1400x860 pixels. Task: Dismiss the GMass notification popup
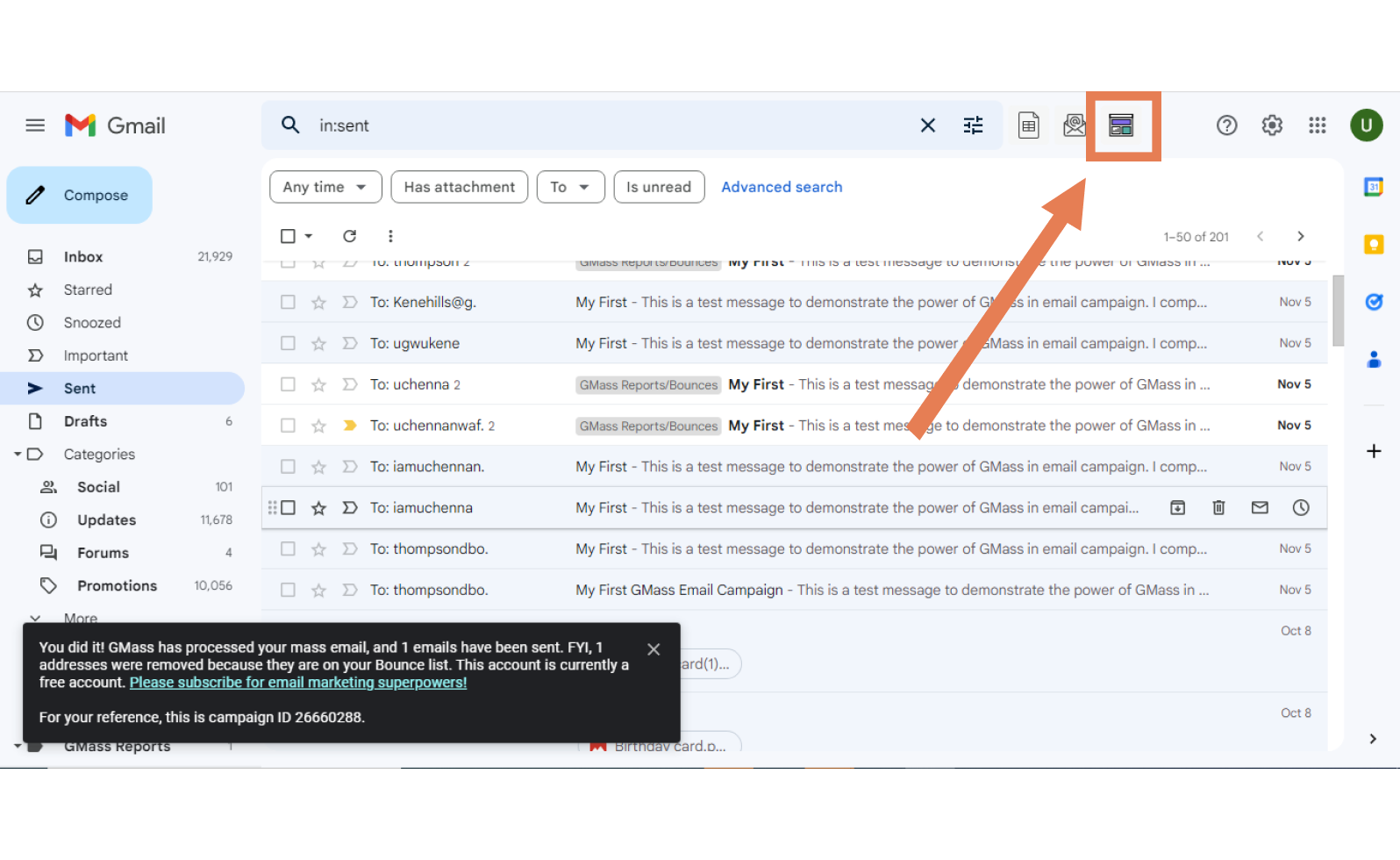pos(654,649)
